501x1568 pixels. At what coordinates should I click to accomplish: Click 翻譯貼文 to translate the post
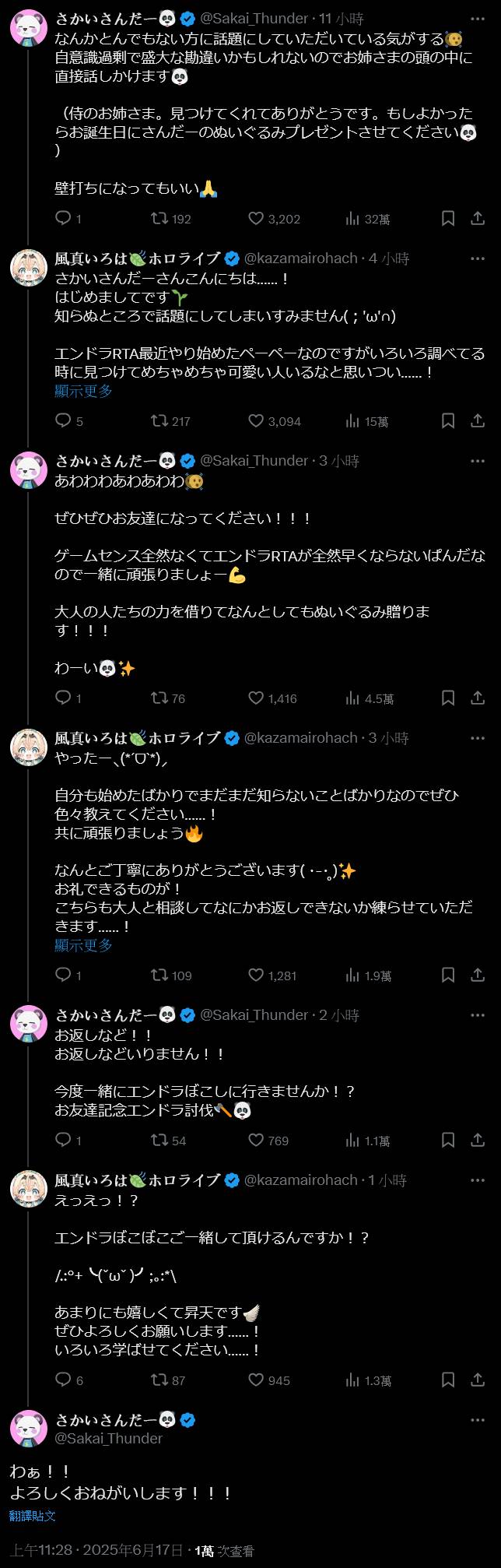click(x=33, y=1516)
